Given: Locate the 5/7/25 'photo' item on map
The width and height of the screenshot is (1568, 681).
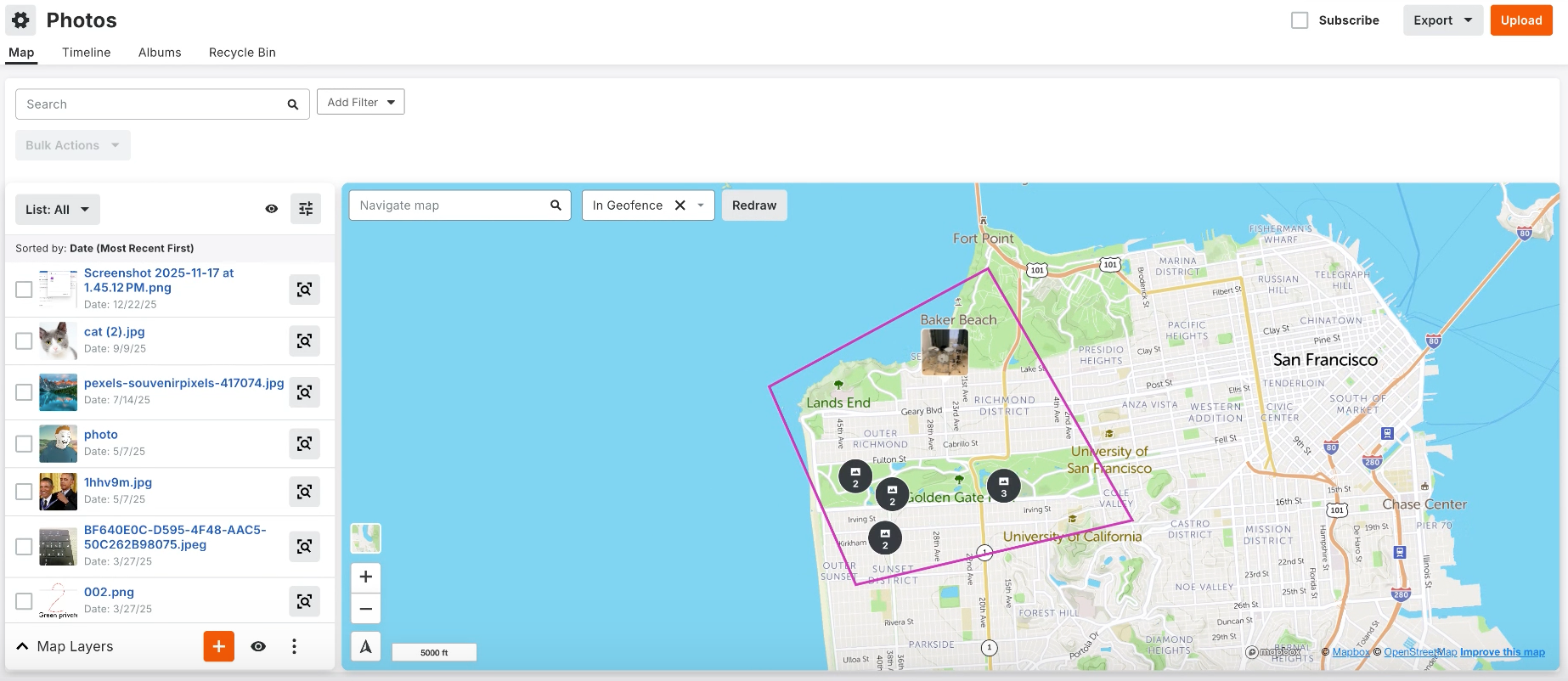Looking at the screenshot, I should (x=304, y=444).
